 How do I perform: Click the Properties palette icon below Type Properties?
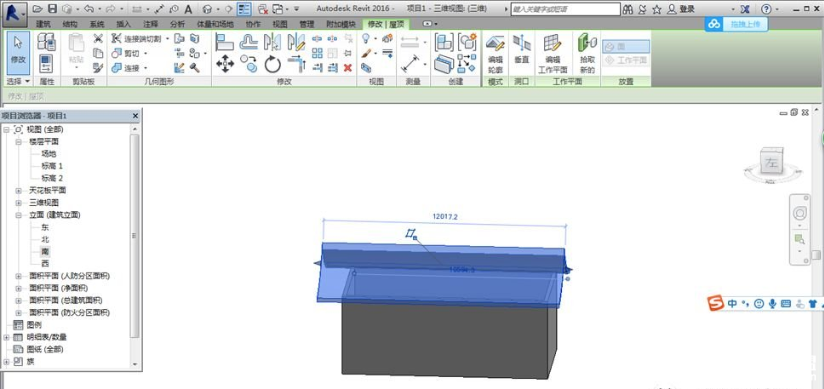[x=46, y=63]
